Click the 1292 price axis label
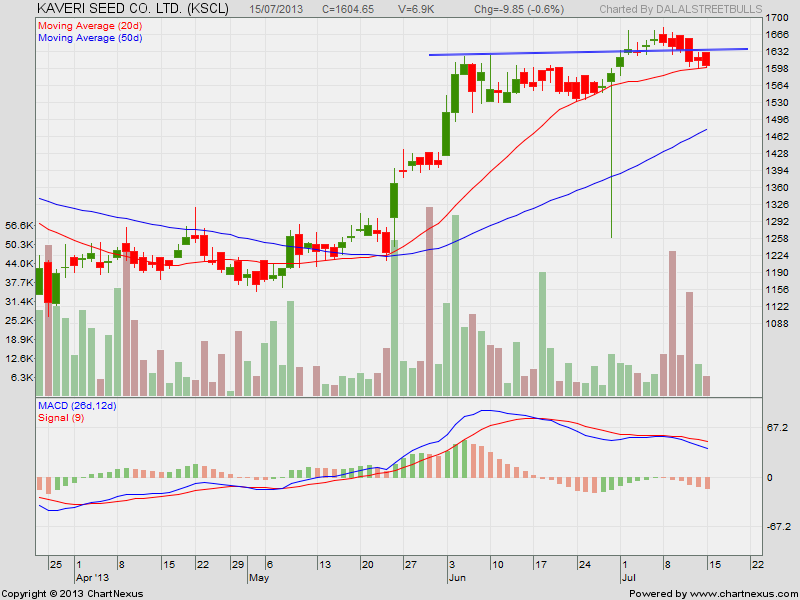 click(x=777, y=221)
